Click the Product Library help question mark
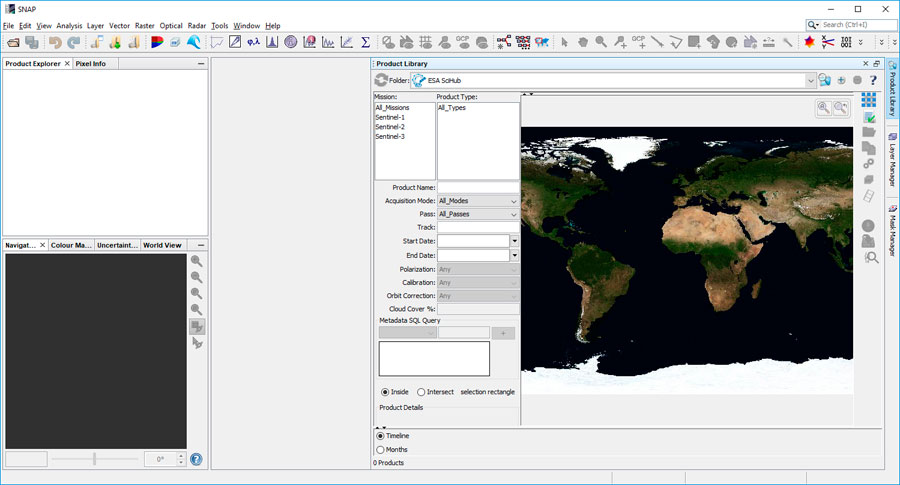 click(x=873, y=80)
